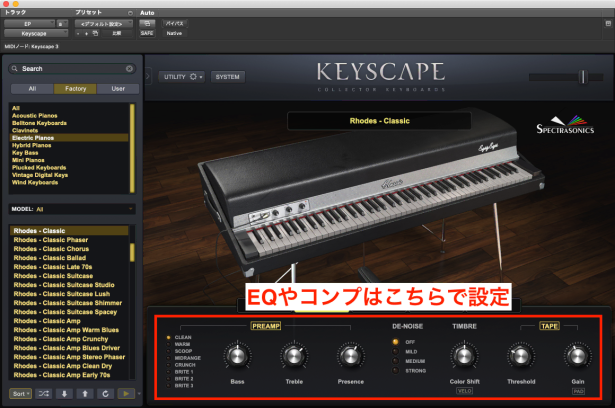Toggle the PAD switch under Gain
The width and height of the screenshot is (615, 408).
point(578,391)
